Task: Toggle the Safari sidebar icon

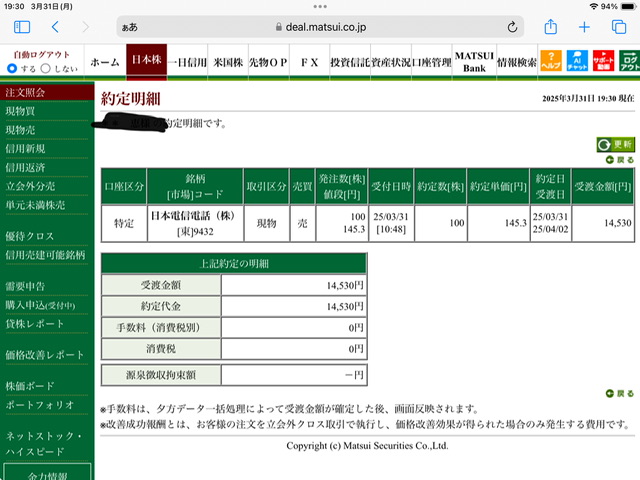Action: pos(22,27)
